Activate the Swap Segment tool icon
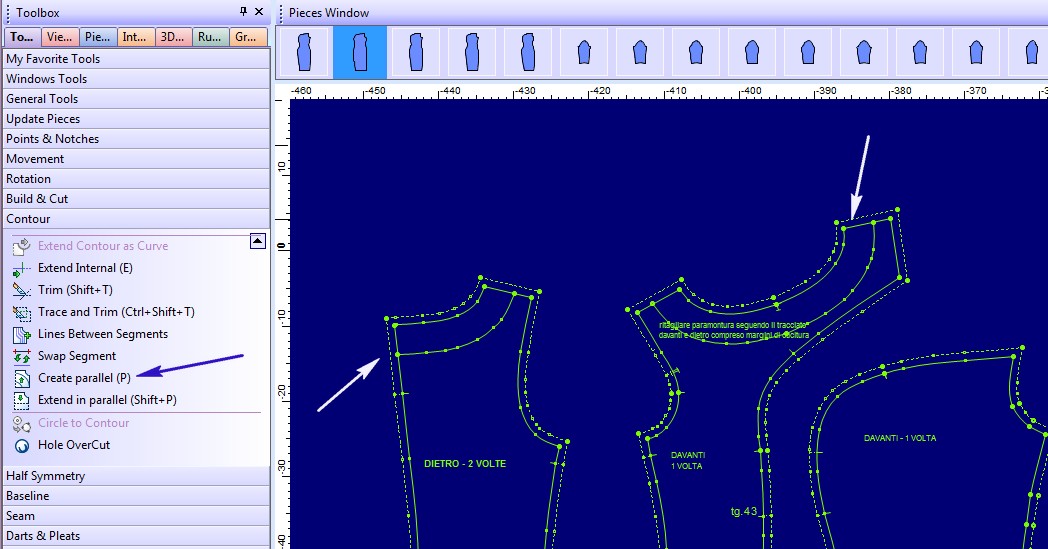This screenshot has width=1048, height=549. pyautogui.click(x=21, y=356)
